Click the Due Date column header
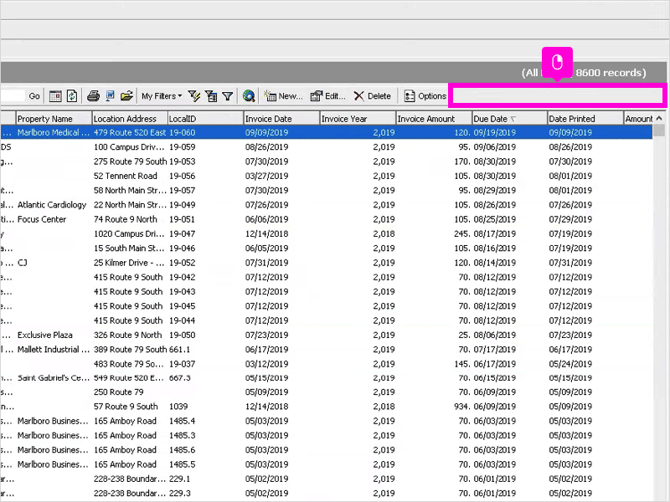 coord(509,118)
